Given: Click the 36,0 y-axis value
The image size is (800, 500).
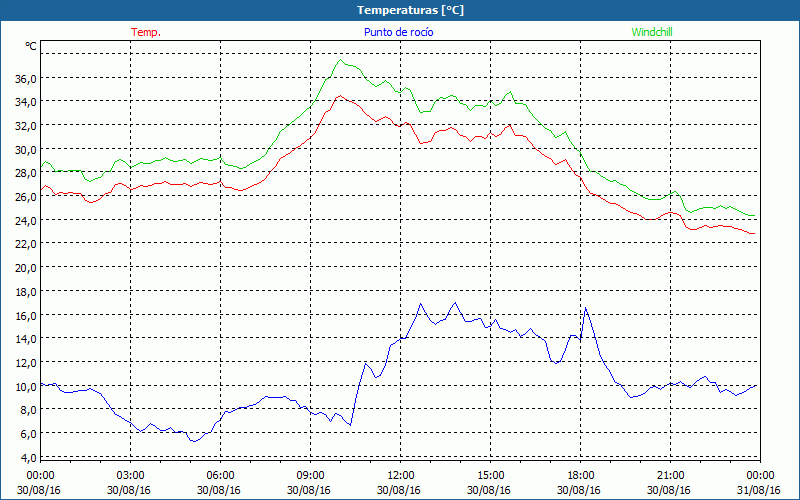Looking at the screenshot, I should click(x=26, y=79).
